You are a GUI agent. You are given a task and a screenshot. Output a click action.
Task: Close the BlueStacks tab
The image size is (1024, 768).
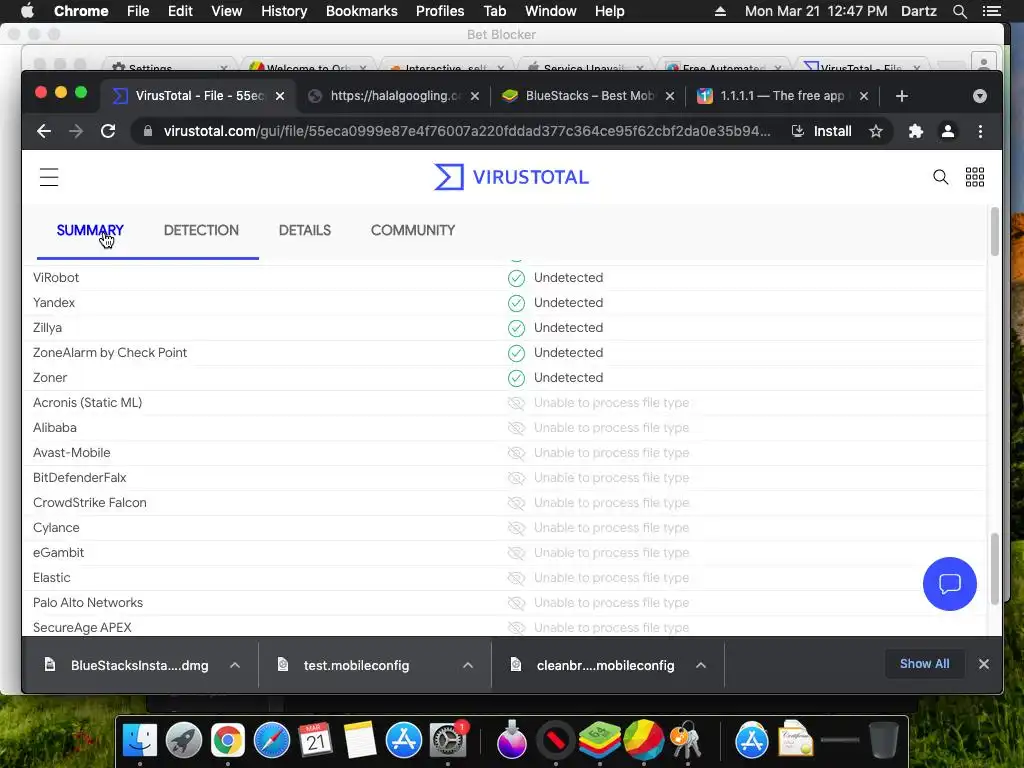[x=669, y=96]
